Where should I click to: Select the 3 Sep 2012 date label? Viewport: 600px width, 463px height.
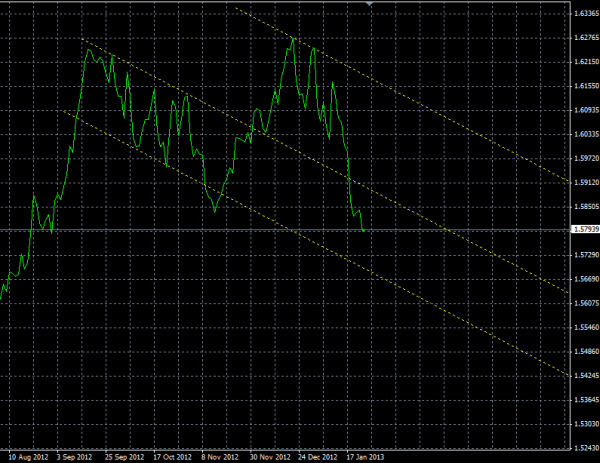(x=75, y=457)
